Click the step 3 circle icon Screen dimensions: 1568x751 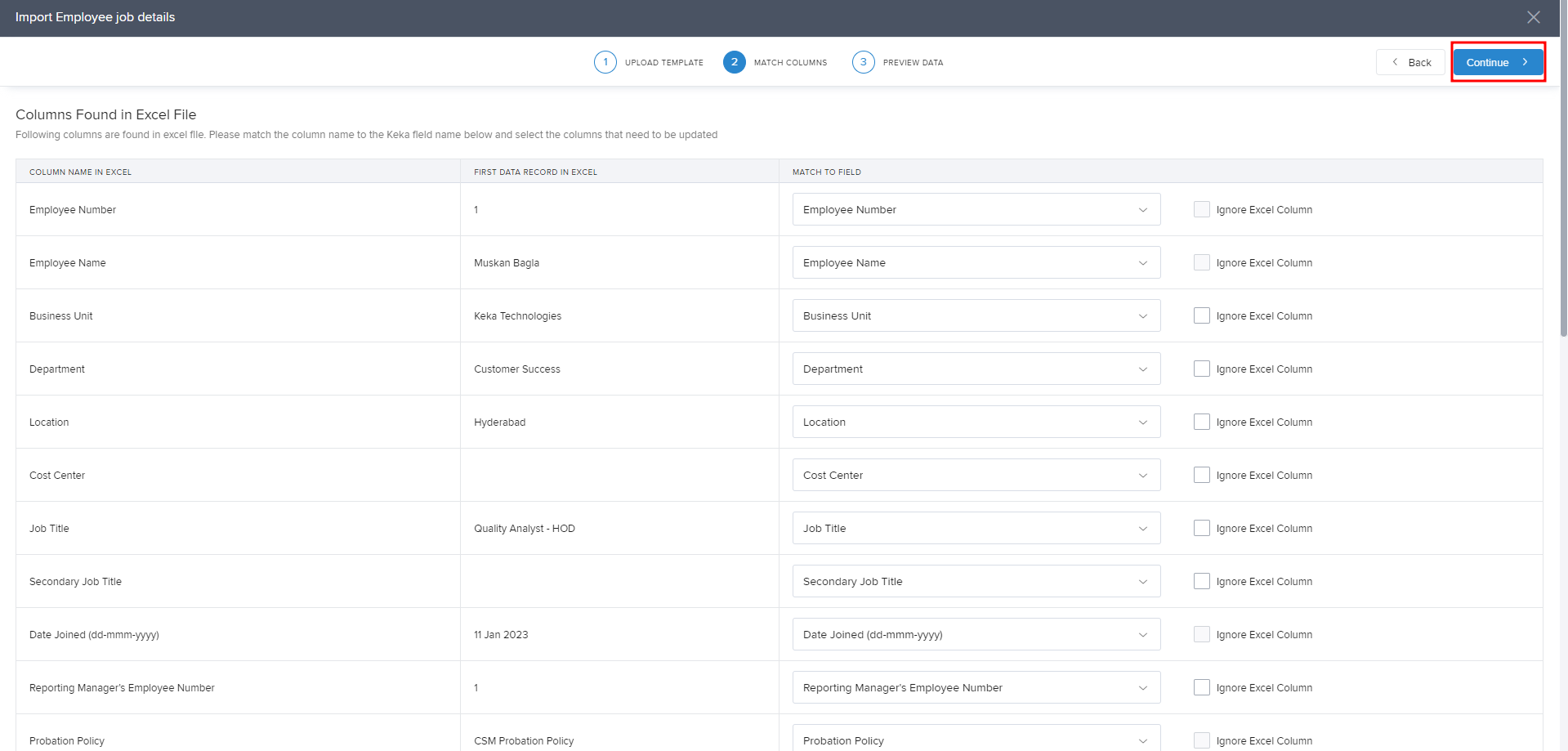(x=863, y=62)
